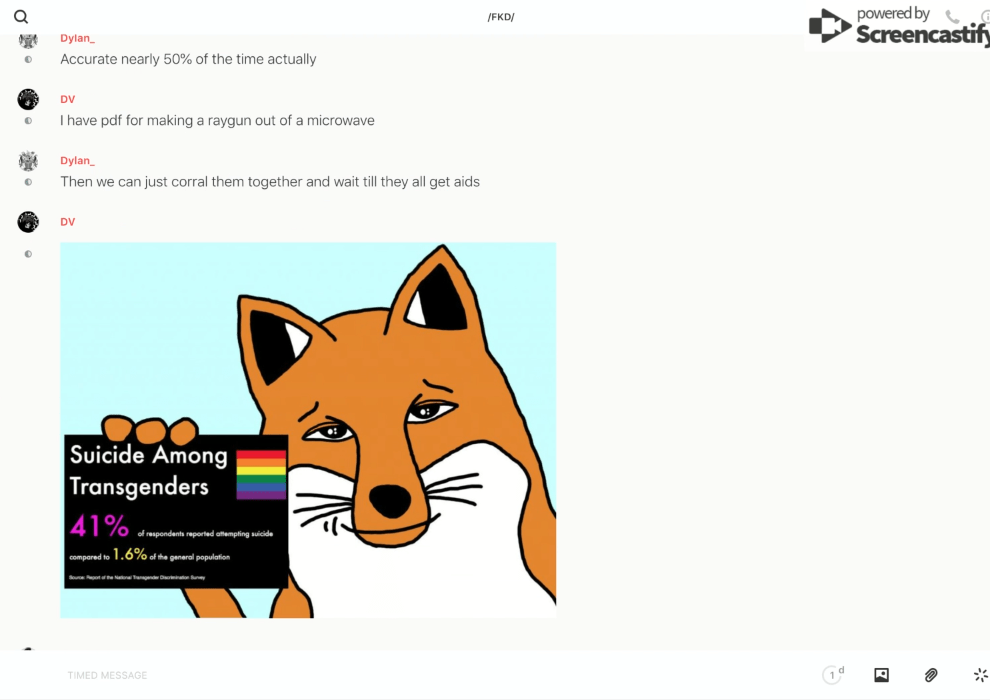Click DV's avatar beside the microwave message
Viewport: 990px width, 700px height.
[28, 99]
